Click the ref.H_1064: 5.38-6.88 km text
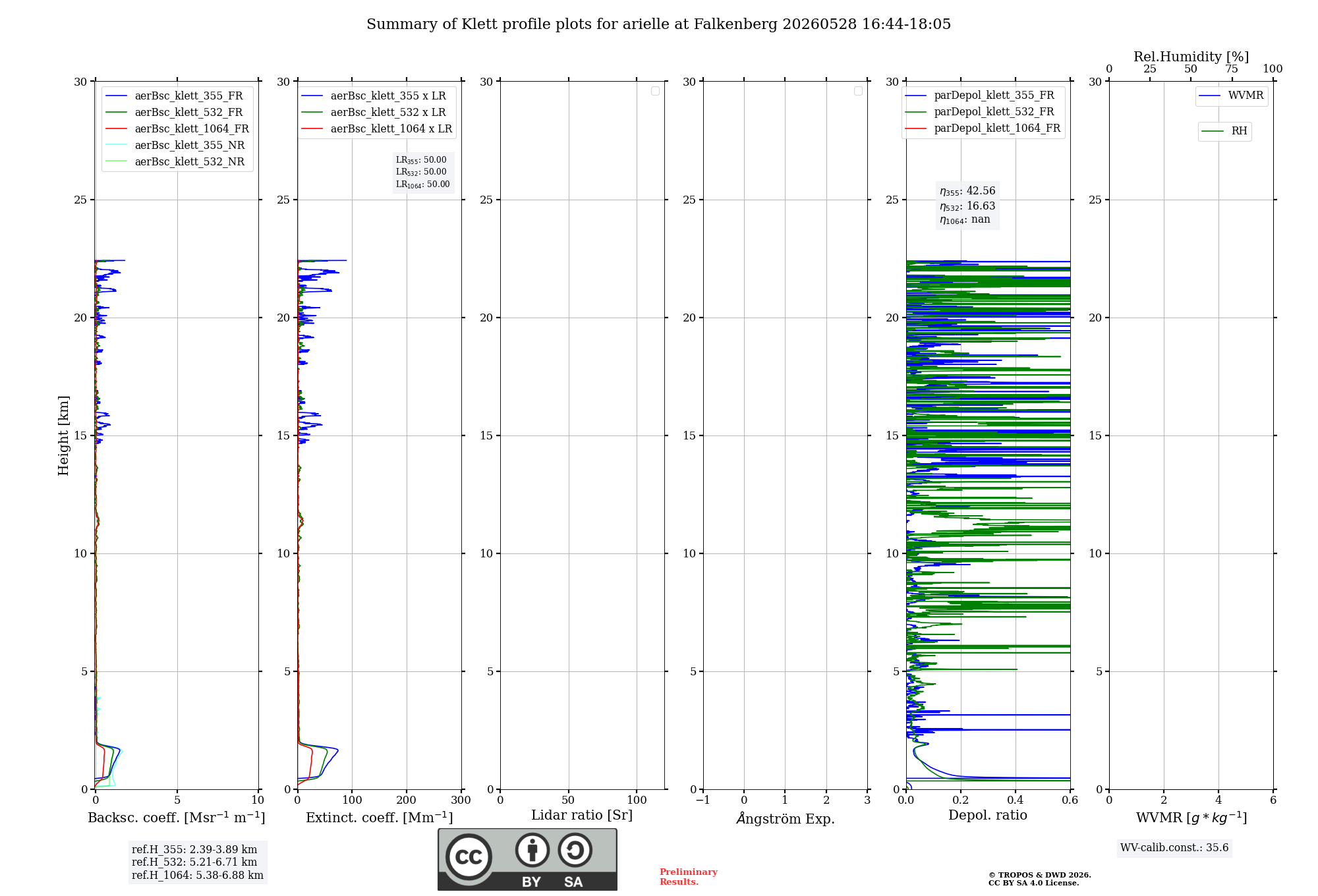The width and height of the screenshot is (1318, 896). click(198, 876)
